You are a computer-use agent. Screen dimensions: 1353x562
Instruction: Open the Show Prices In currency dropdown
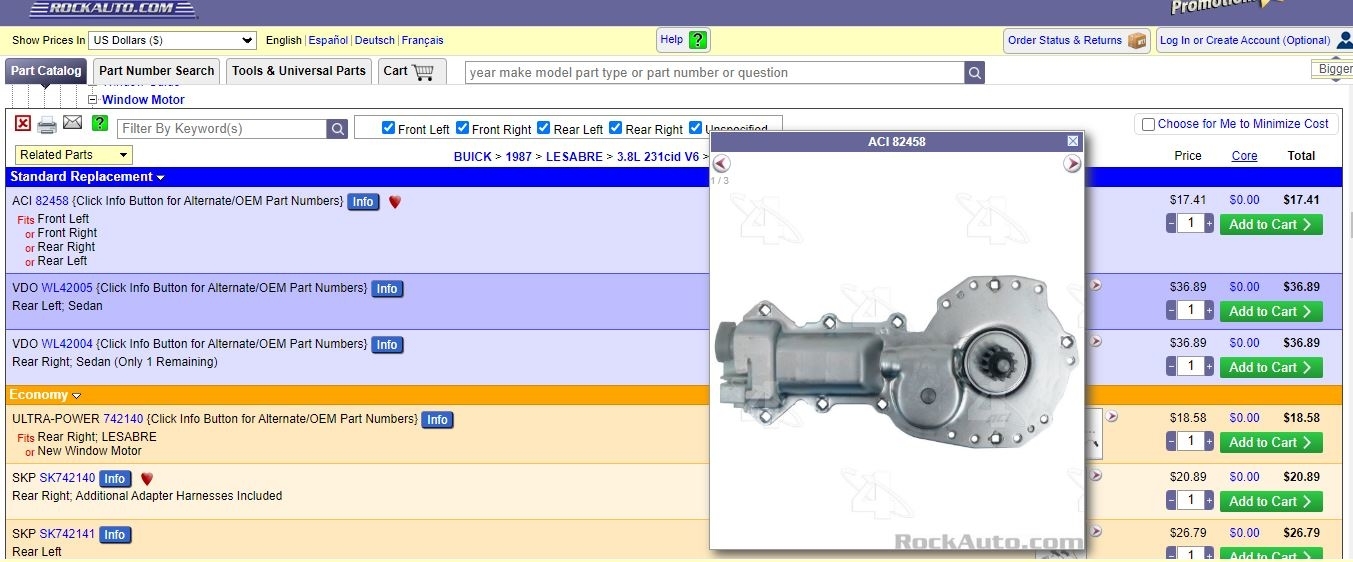pyautogui.click(x=173, y=40)
